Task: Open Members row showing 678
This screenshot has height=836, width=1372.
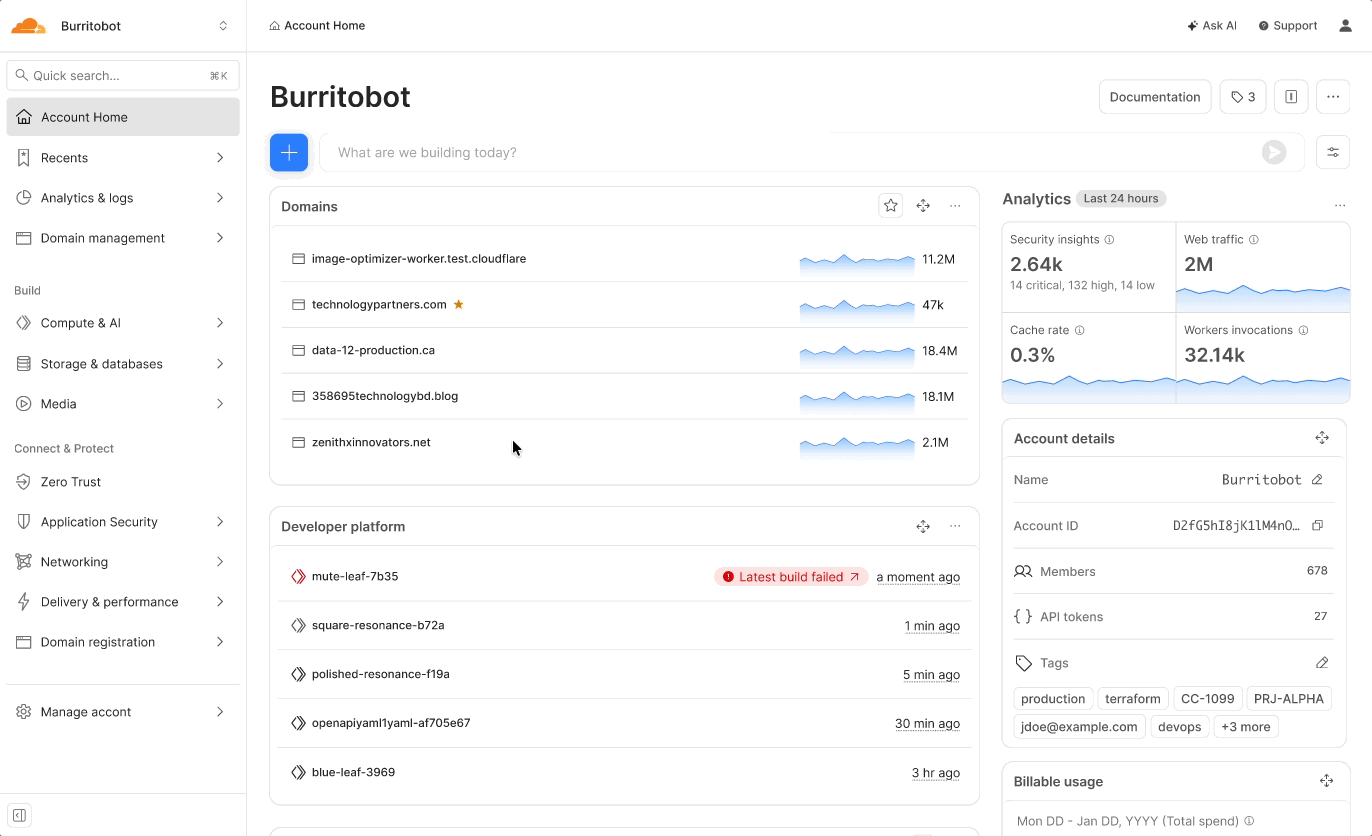Action: tap(1174, 572)
